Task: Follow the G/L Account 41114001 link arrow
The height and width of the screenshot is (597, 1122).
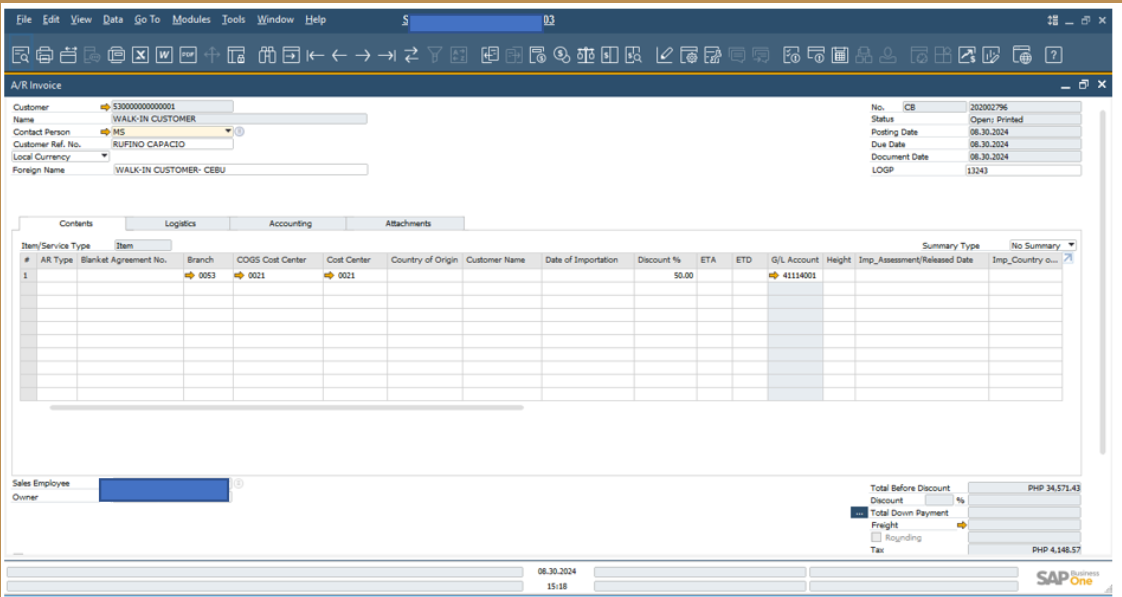Action: point(774,276)
